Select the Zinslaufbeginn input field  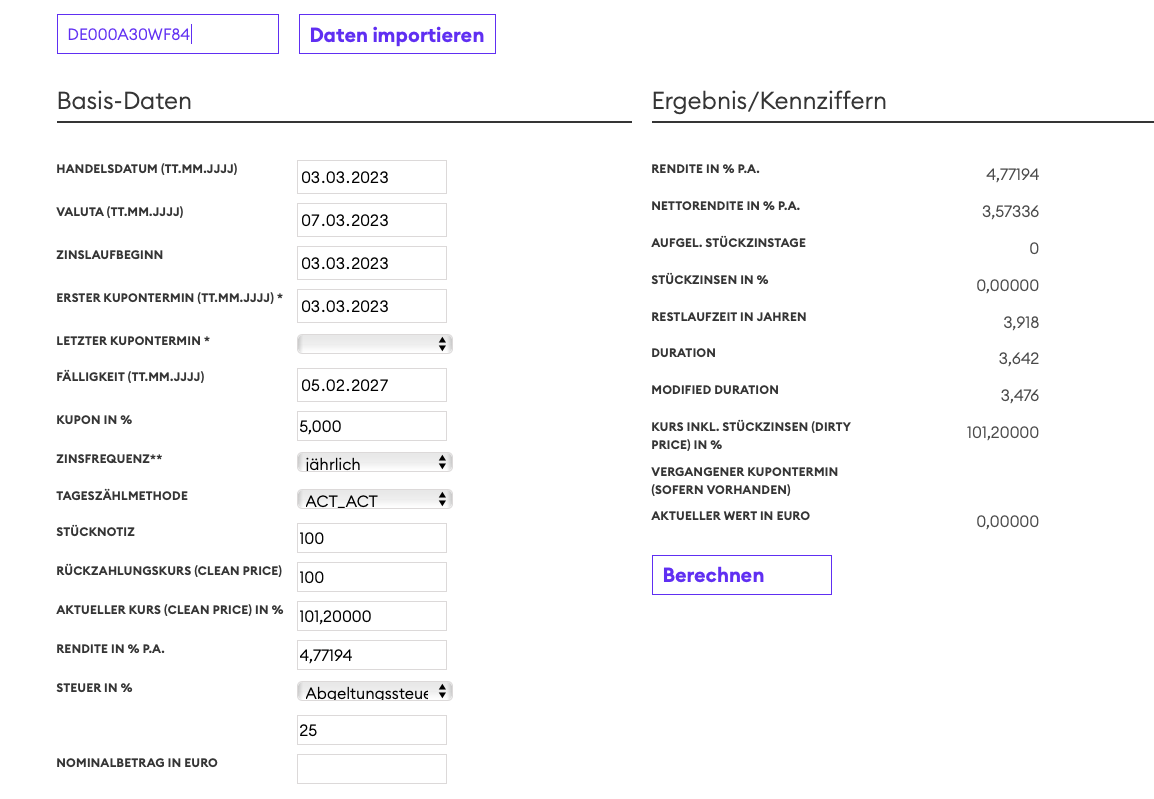tap(371, 263)
